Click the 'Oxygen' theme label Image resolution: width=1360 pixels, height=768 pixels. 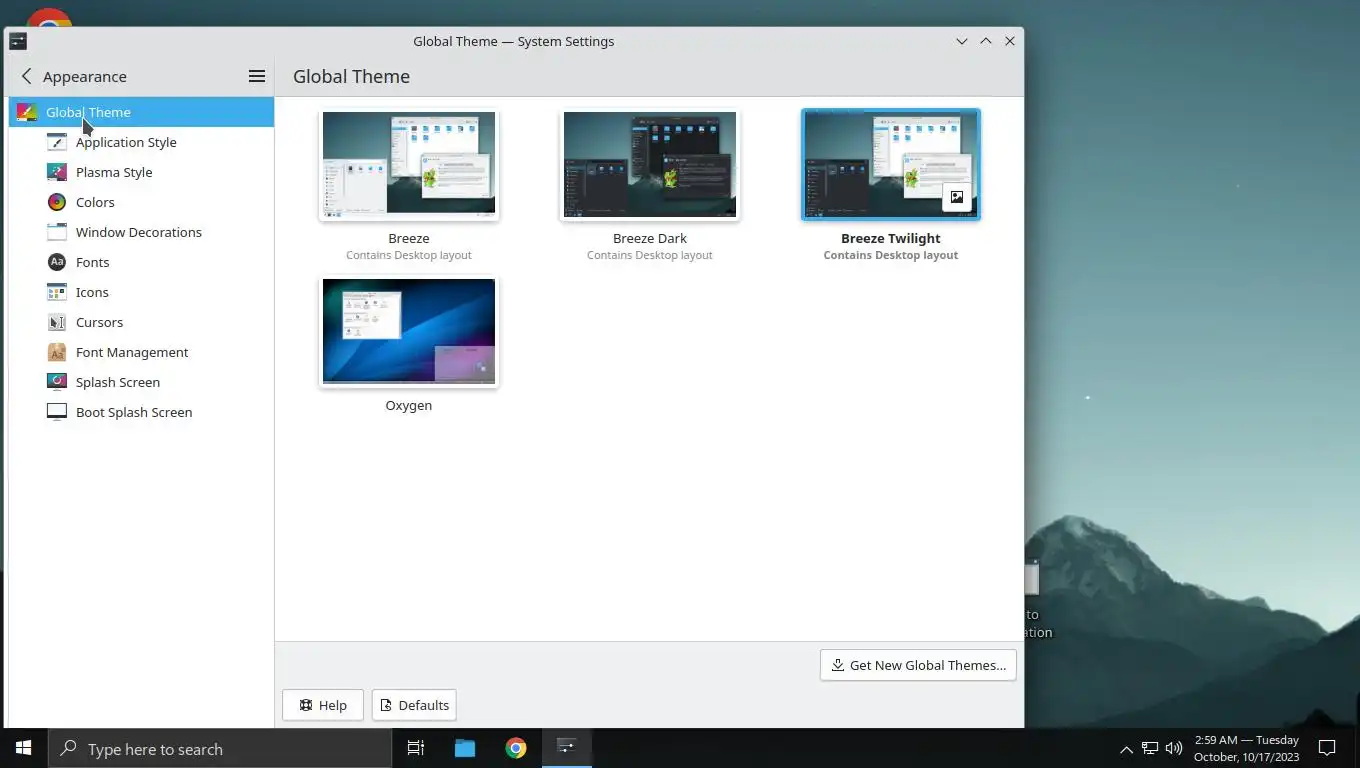pos(409,405)
